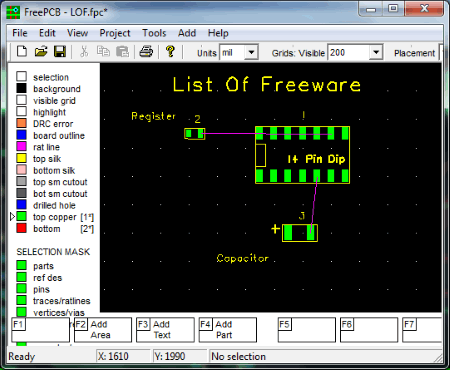Click the top sm cutout gray swatch
450x370 pixels.
click(x=22, y=181)
